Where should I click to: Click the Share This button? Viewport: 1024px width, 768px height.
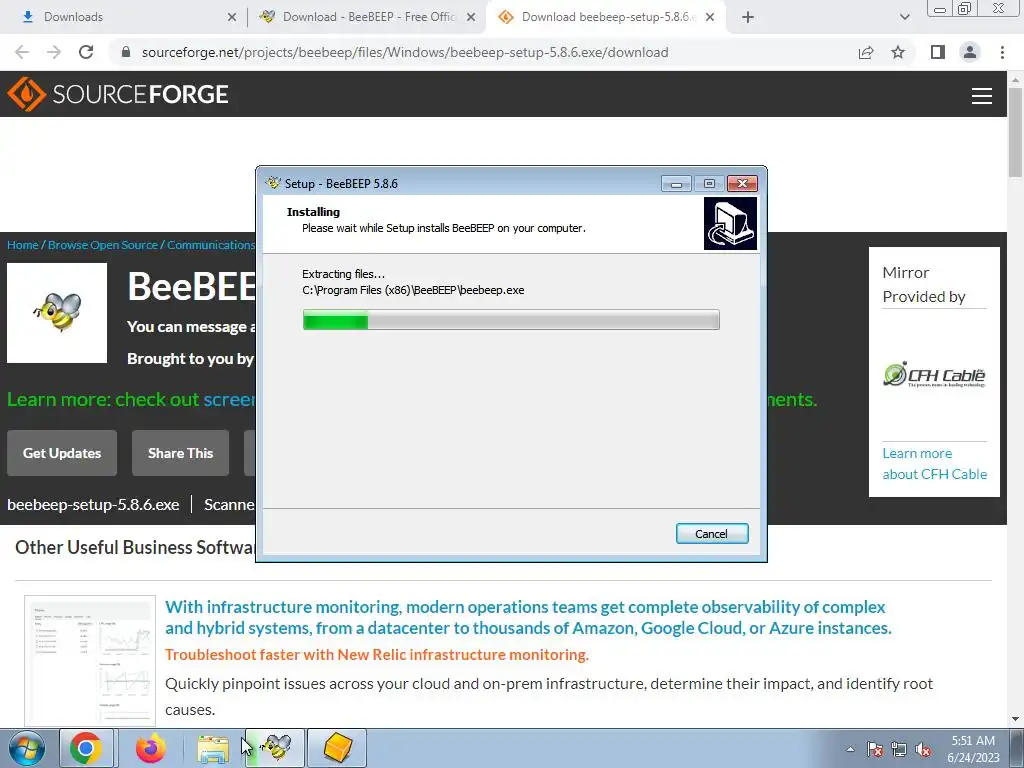point(180,453)
